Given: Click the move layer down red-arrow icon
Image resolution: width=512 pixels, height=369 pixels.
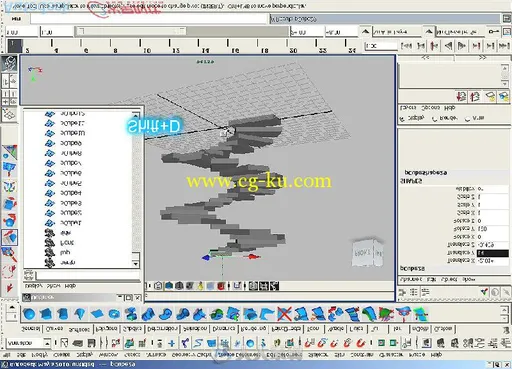Looking at the screenshot, I should tap(461, 97).
